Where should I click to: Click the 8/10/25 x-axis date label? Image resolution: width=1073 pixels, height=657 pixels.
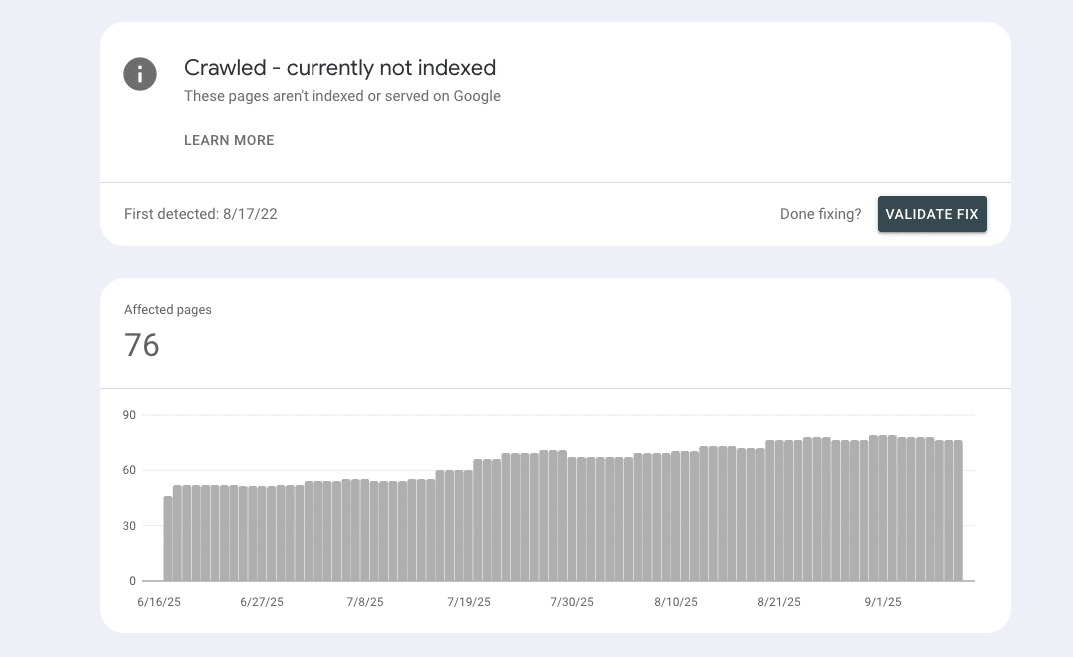[676, 602]
